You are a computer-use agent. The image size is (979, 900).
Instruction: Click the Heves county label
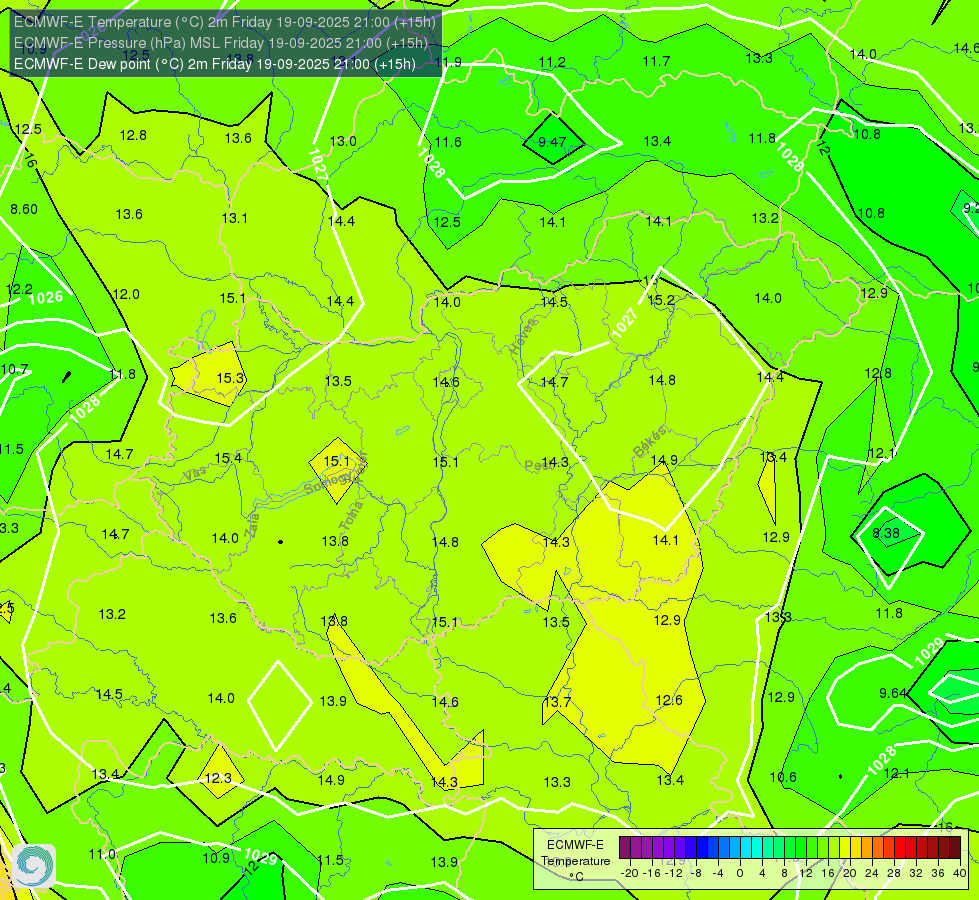(523, 337)
